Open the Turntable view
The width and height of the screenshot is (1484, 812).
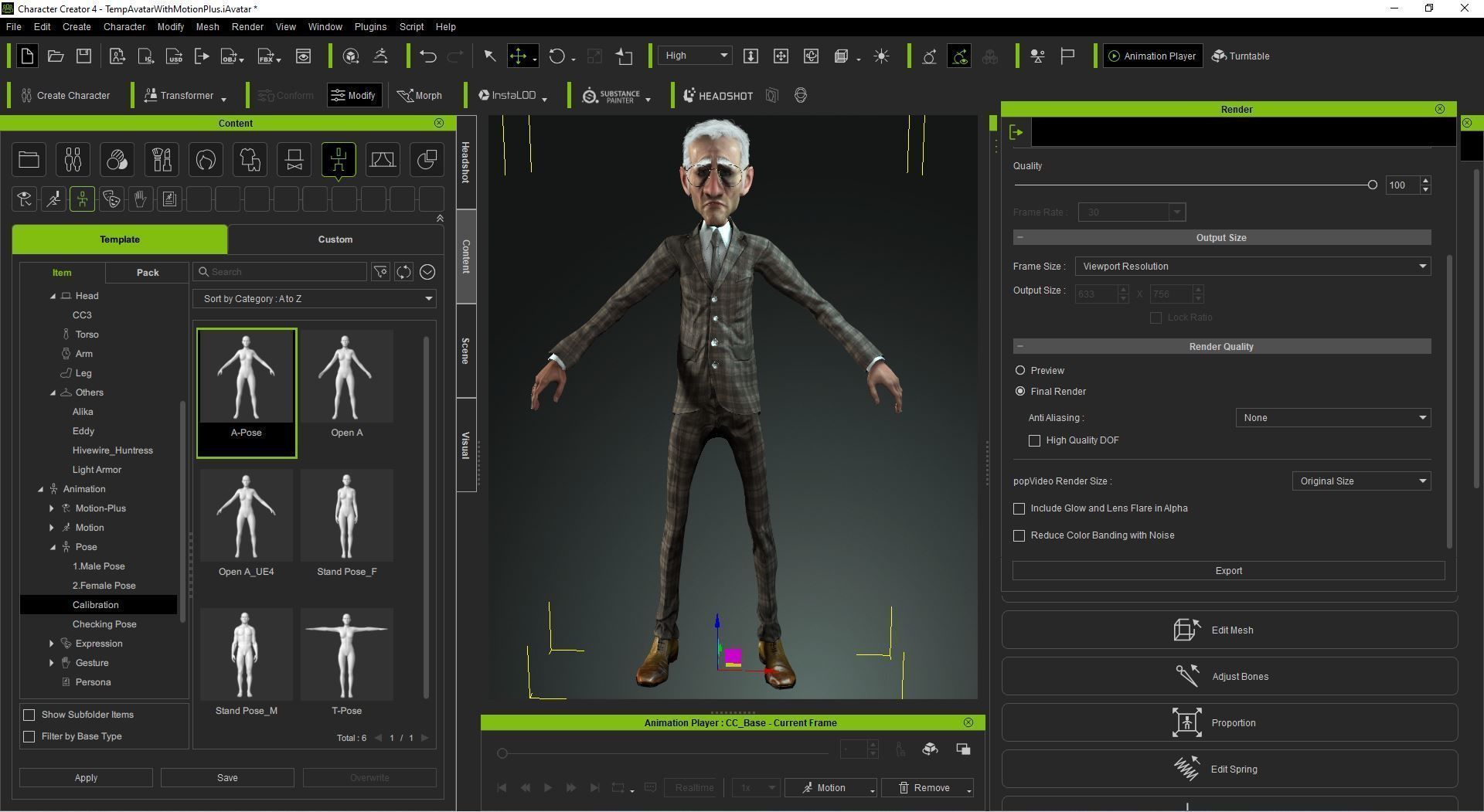[1241, 56]
